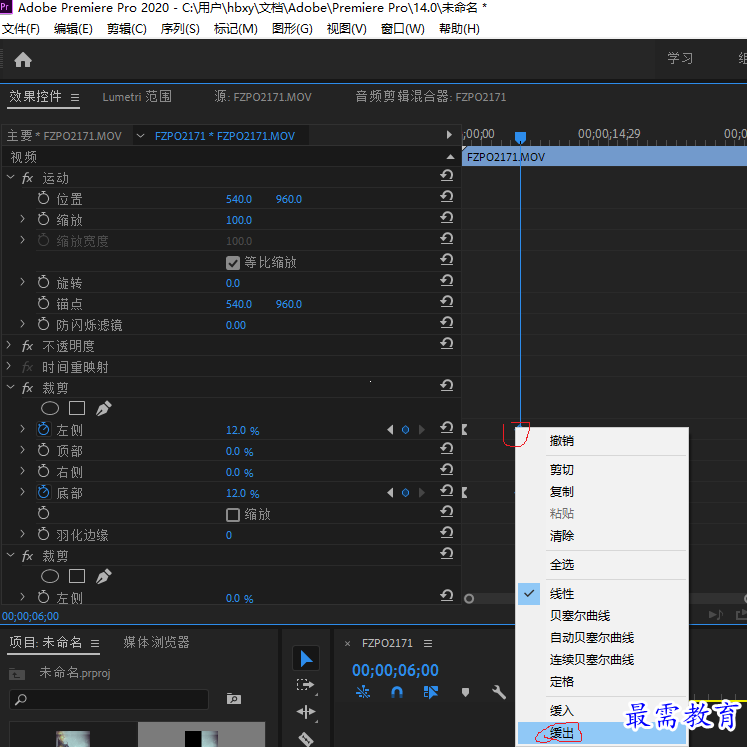Image resolution: width=747 pixels, height=747 pixels.
Task: Choose 缓出 from the context menu
Action: coord(602,733)
